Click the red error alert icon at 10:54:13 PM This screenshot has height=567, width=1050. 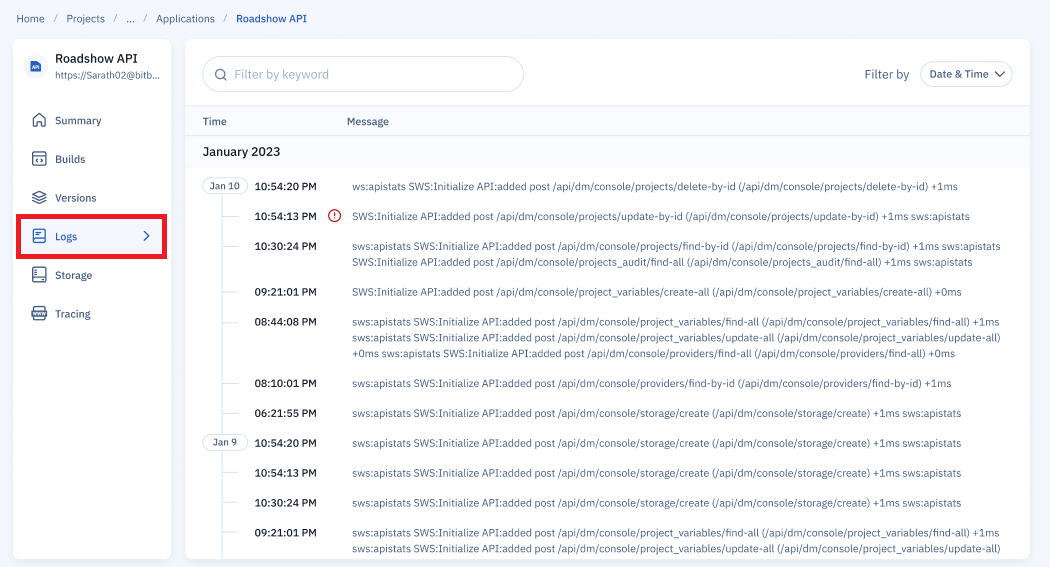334,216
